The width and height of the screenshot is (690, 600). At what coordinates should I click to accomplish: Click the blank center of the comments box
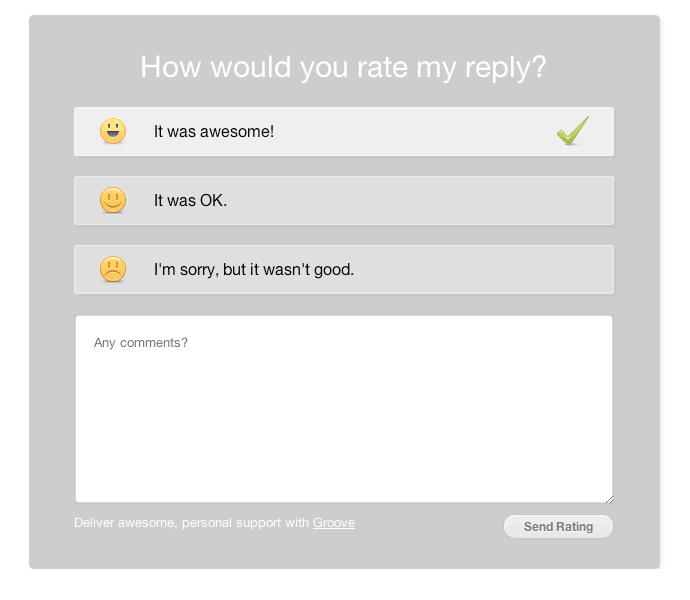tap(344, 410)
